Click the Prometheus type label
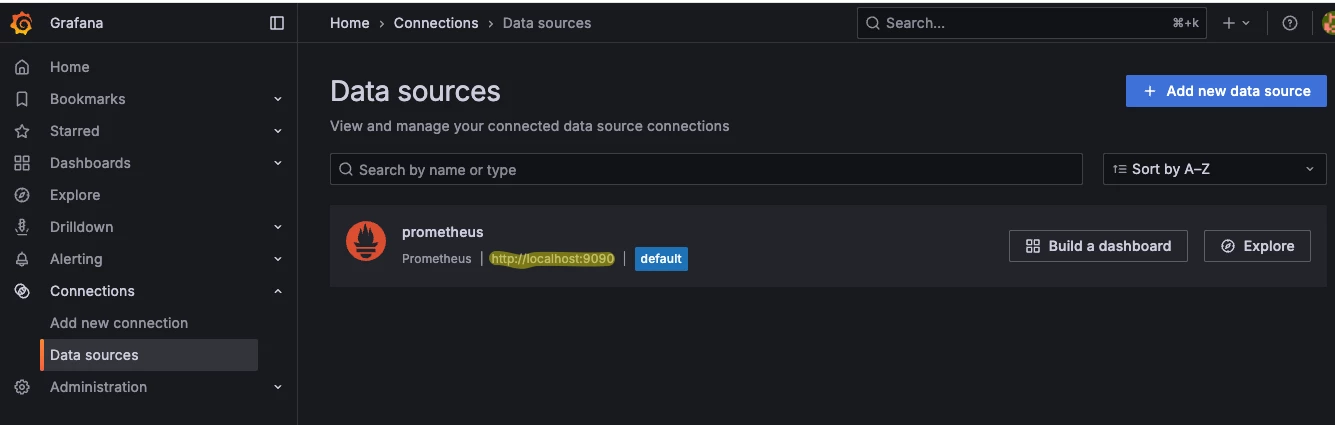1335x425 pixels. tap(437, 258)
